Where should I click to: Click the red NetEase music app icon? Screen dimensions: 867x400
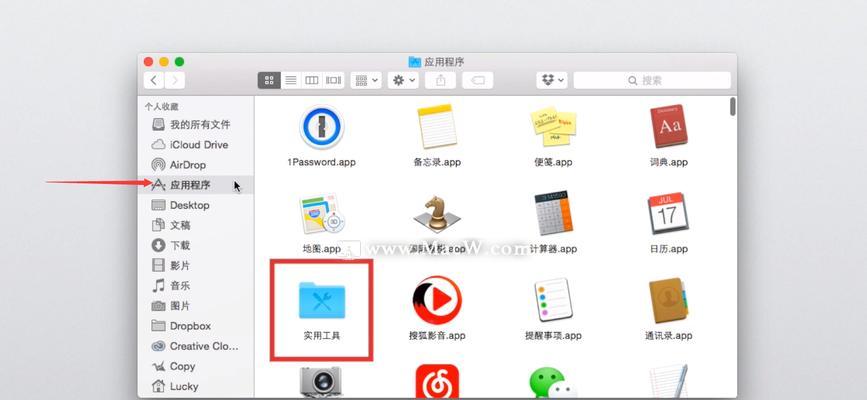coord(437,382)
